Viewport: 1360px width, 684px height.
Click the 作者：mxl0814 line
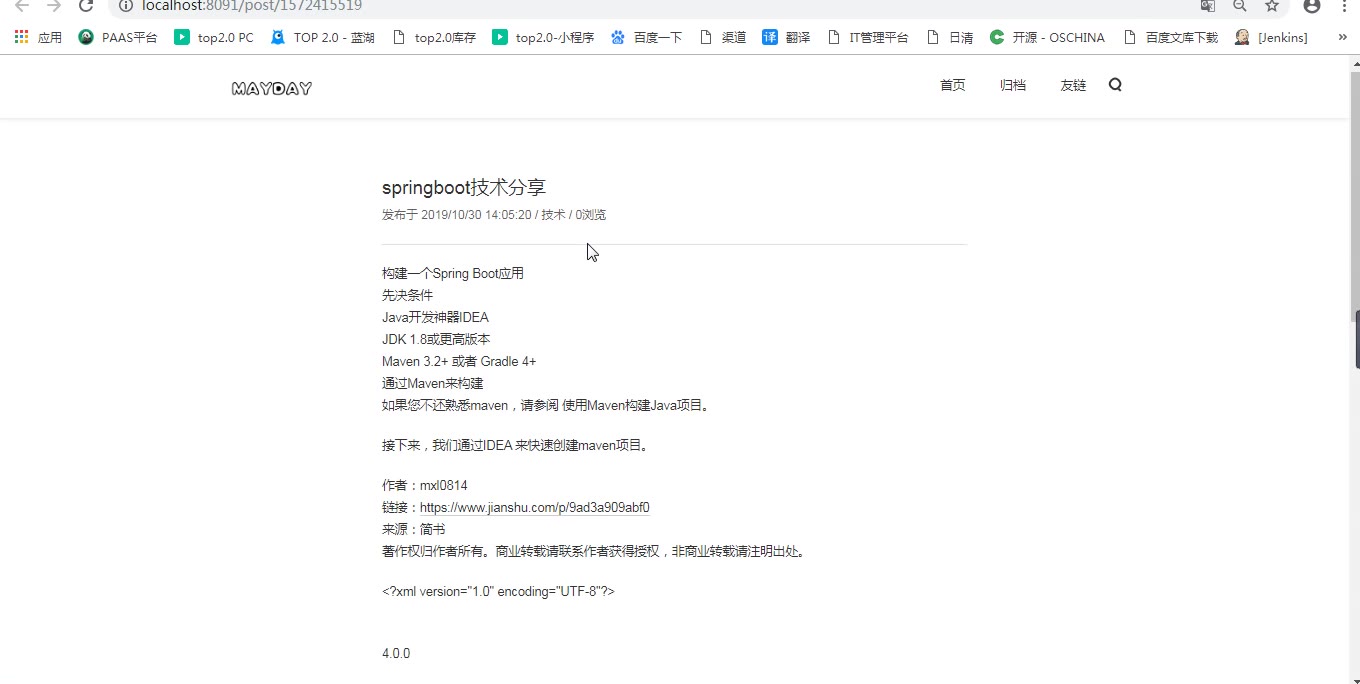point(425,485)
